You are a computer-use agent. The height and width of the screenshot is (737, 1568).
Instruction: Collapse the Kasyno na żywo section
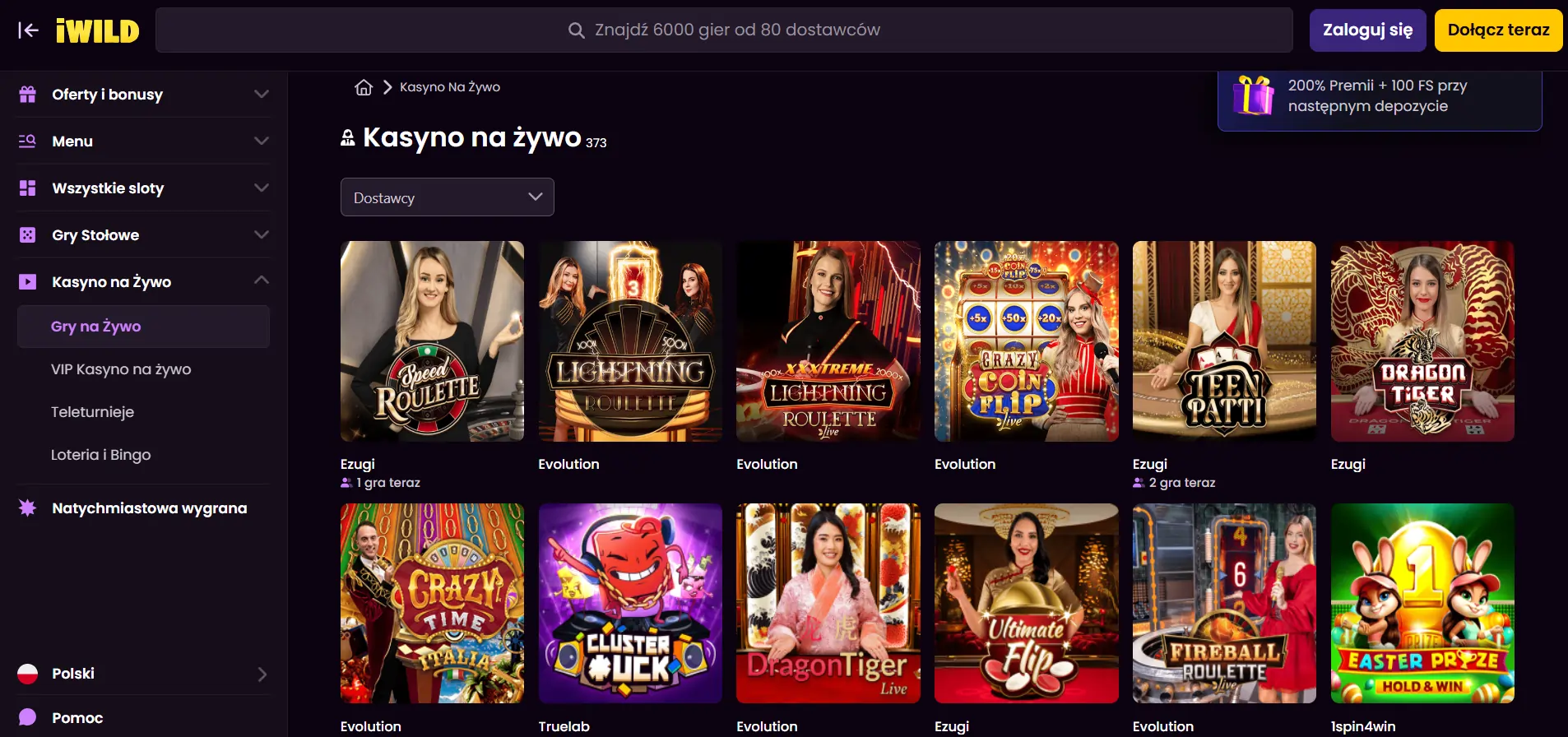click(x=262, y=281)
